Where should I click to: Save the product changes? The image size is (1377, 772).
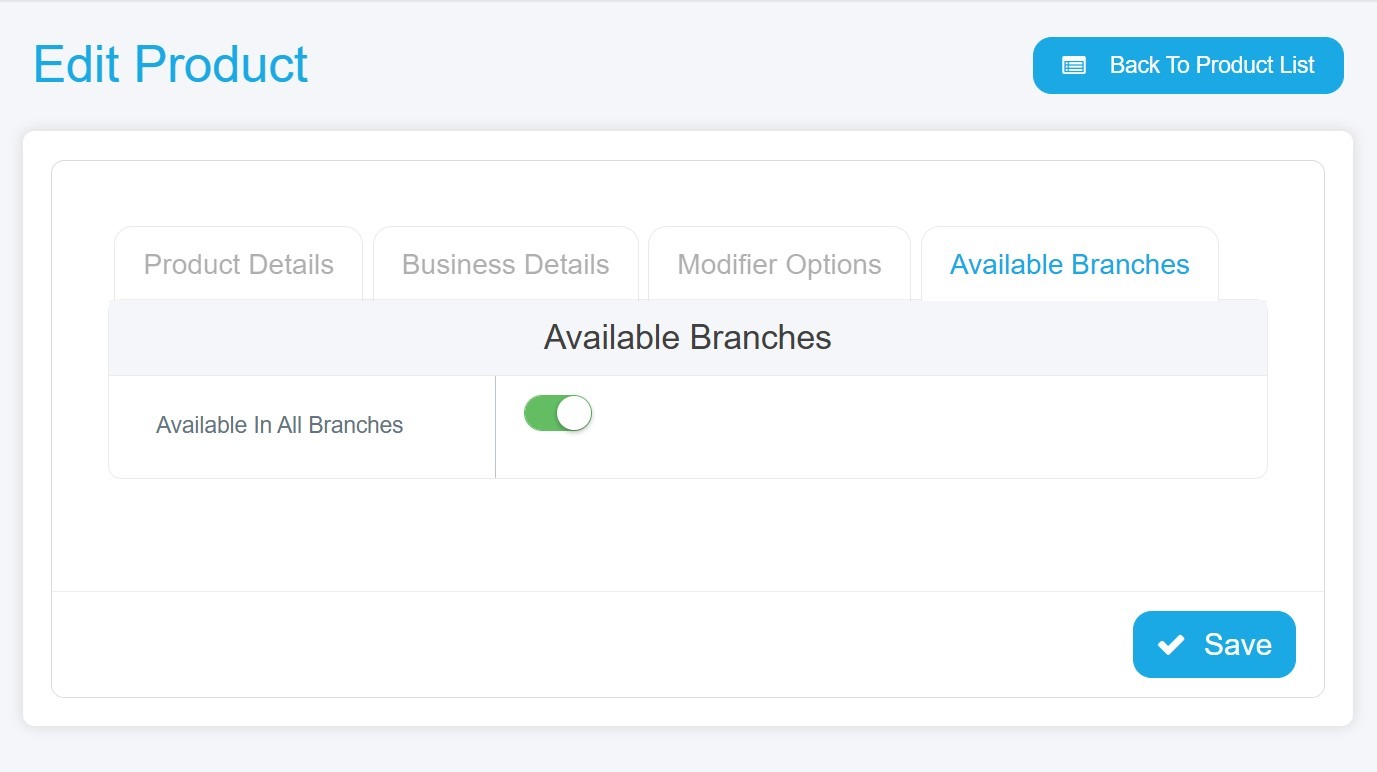pos(1214,645)
